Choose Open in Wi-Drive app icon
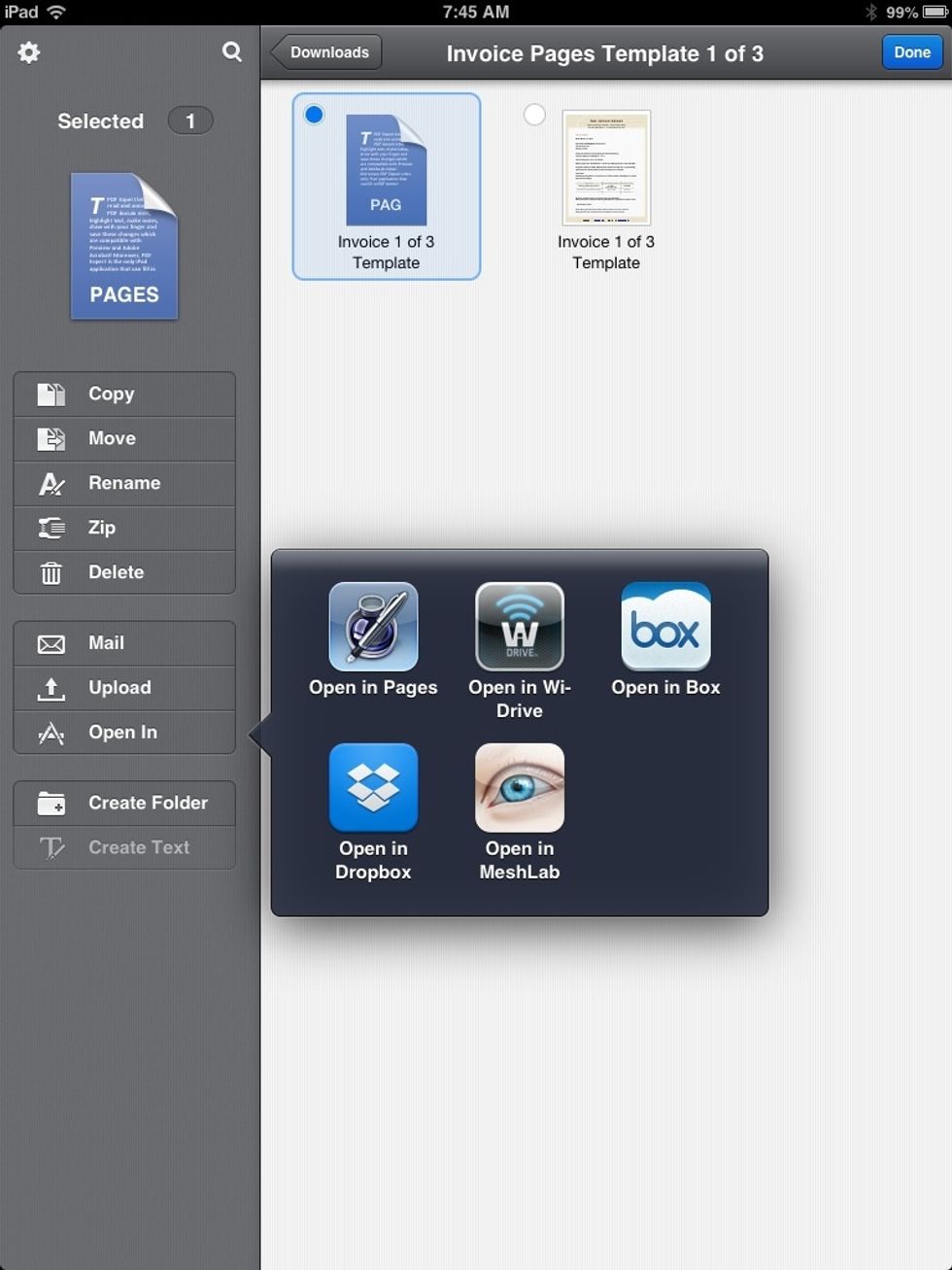Image resolution: width=952 pixels, height=1270 pixels. point(520,627)
